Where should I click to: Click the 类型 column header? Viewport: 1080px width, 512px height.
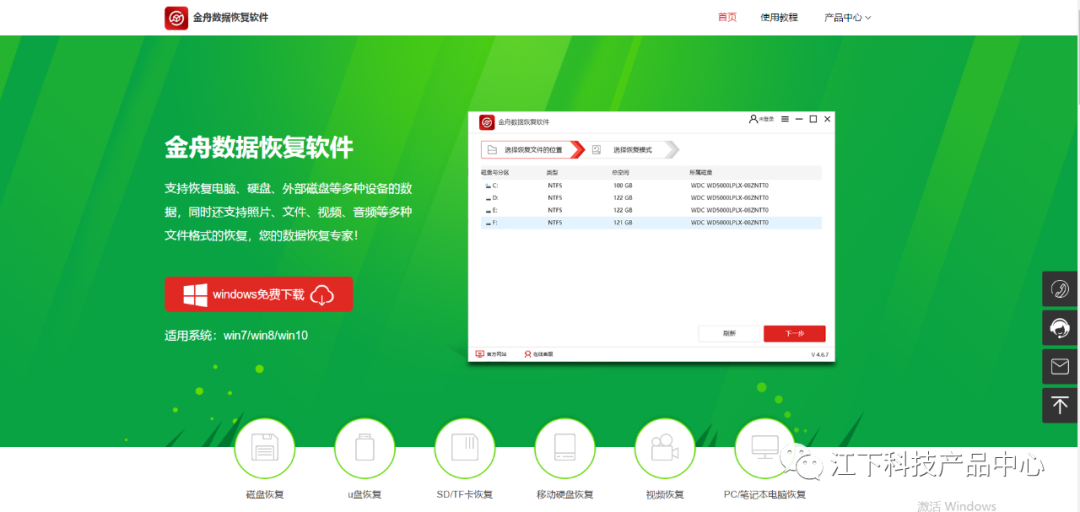552,172
